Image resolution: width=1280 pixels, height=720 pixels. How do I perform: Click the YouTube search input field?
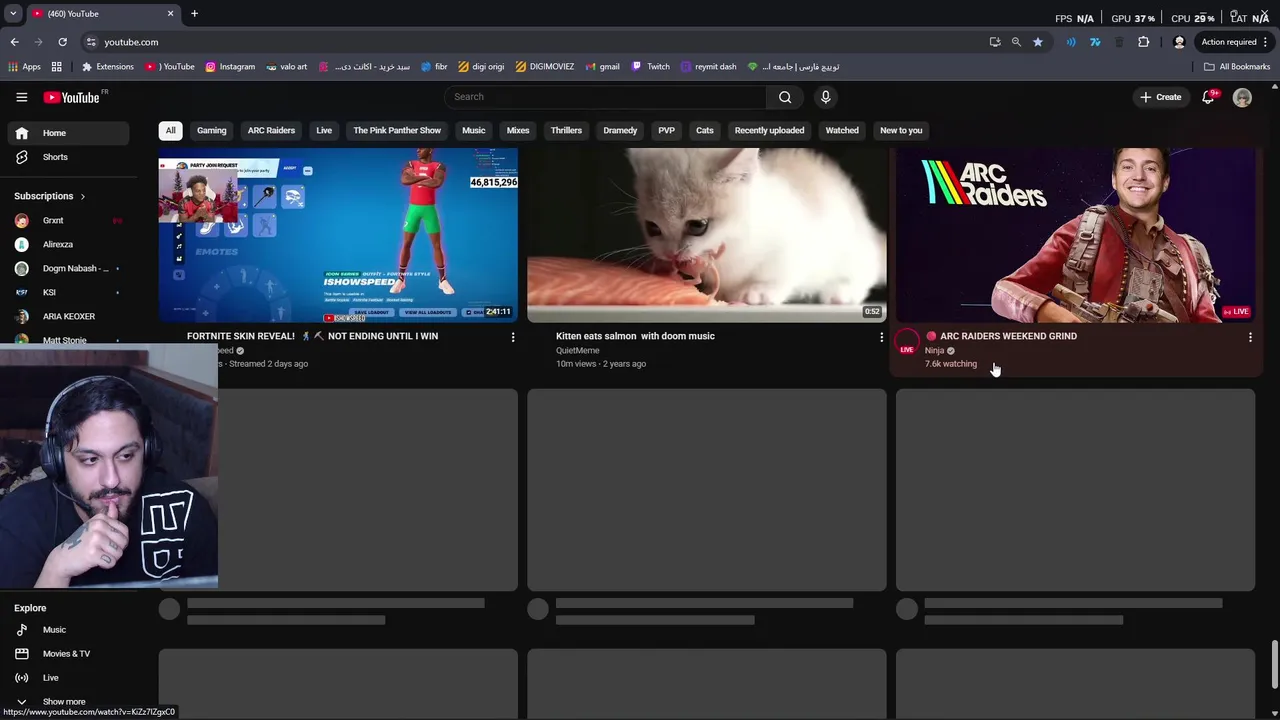pos(606,97)
